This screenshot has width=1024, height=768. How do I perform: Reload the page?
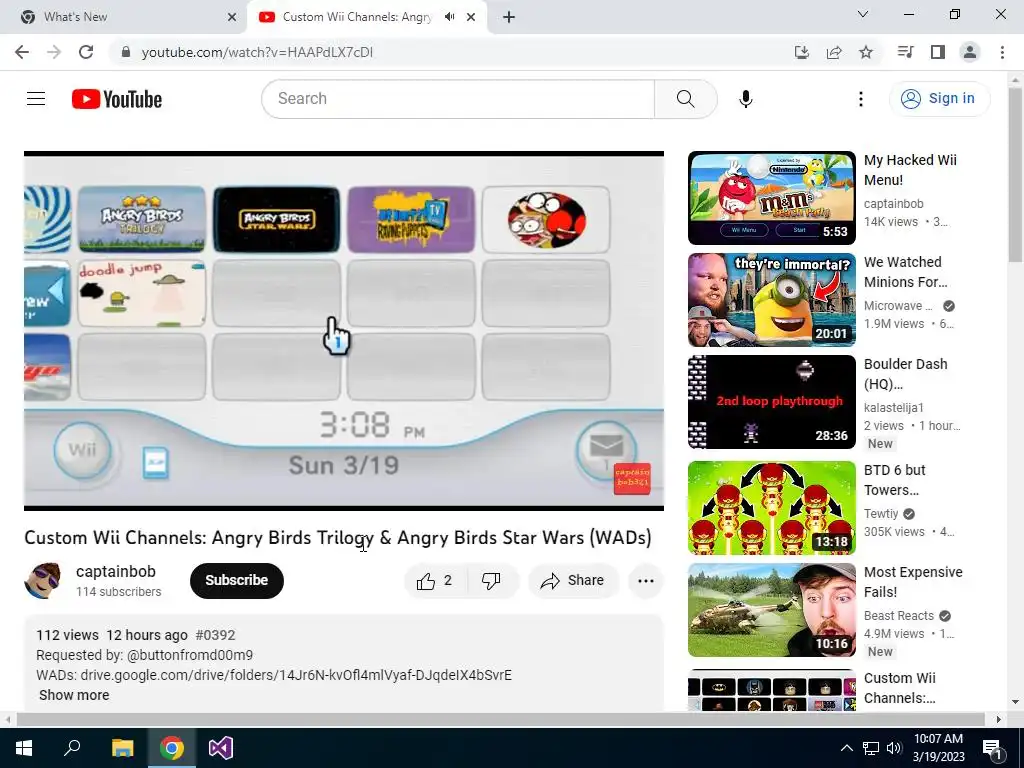(86, 52)
